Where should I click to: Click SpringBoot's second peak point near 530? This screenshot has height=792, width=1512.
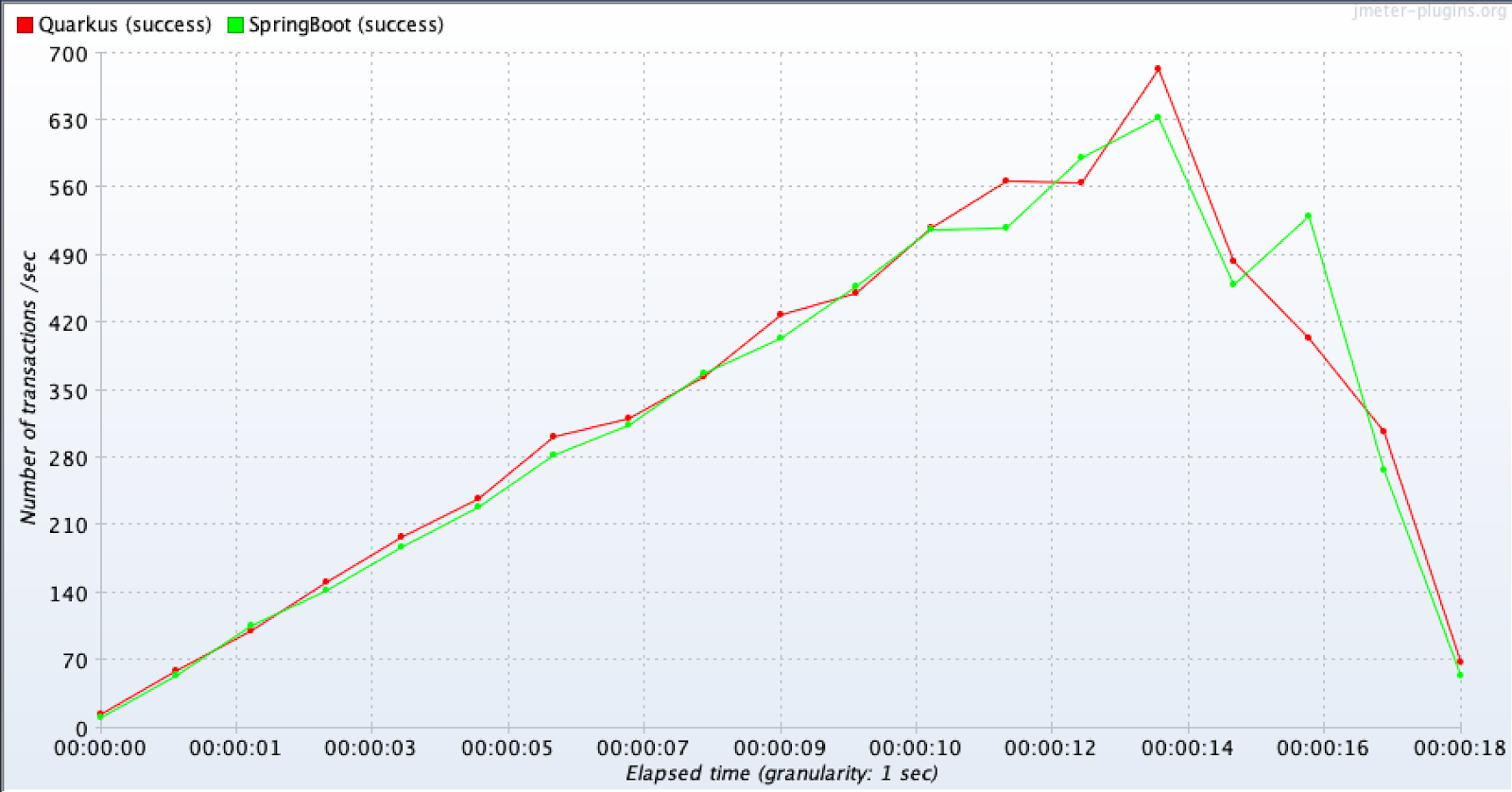[x=1308, y=216]
